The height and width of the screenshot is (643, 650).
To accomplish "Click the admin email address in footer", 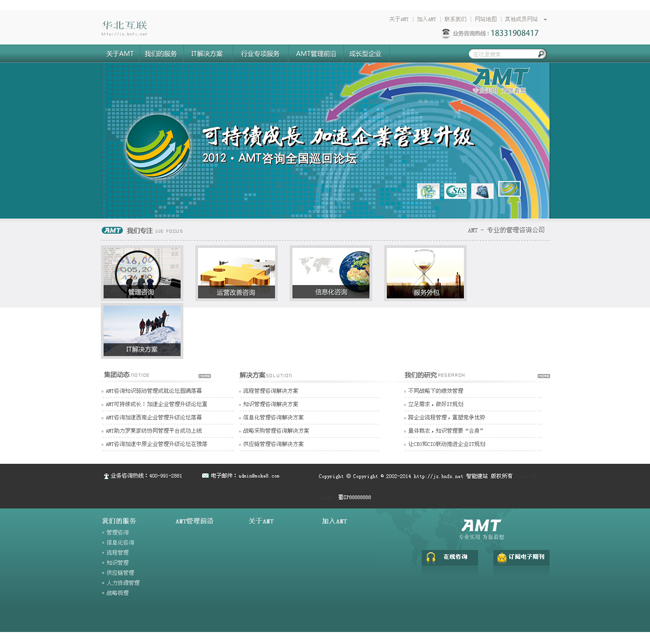I will tap(259, 476).
